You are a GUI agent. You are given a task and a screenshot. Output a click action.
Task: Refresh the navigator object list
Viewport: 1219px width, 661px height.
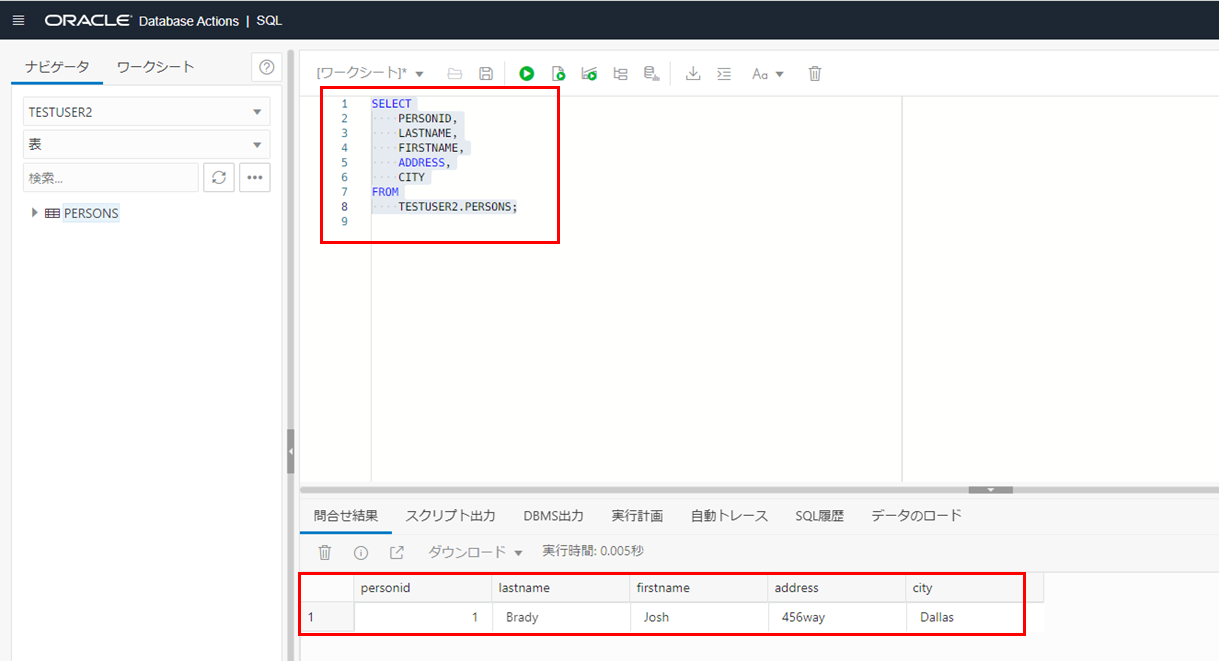pos(219,177)
